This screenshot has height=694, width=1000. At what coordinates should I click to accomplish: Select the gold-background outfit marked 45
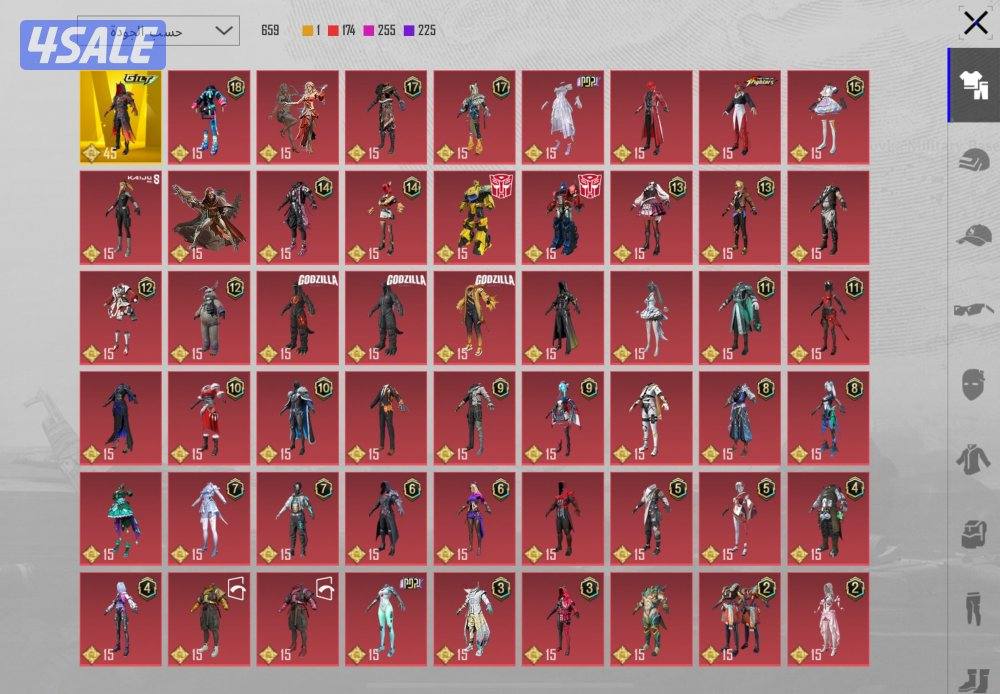[120, 117]
